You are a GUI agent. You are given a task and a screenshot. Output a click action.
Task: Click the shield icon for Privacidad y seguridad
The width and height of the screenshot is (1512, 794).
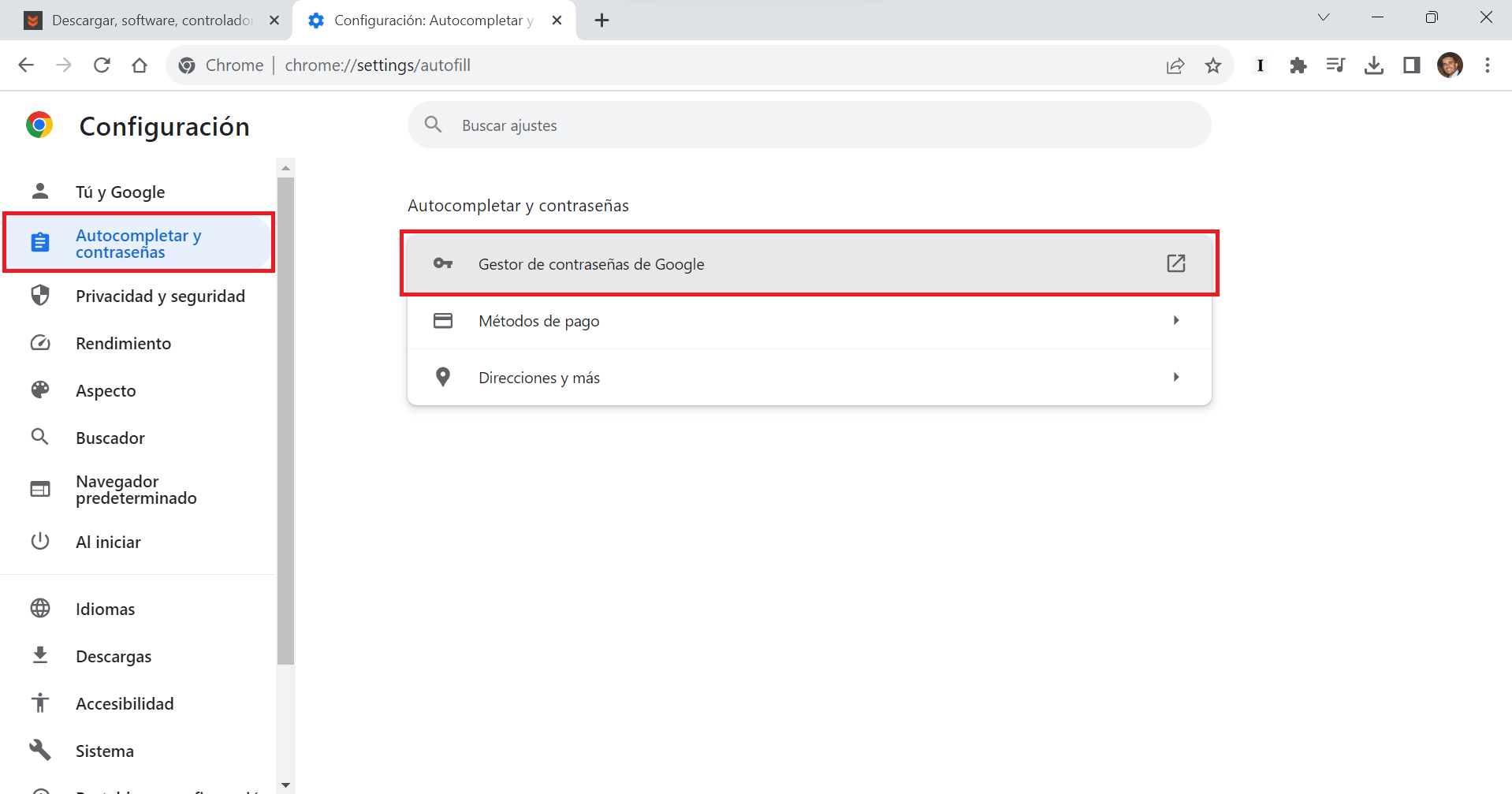tap(40, 296)
